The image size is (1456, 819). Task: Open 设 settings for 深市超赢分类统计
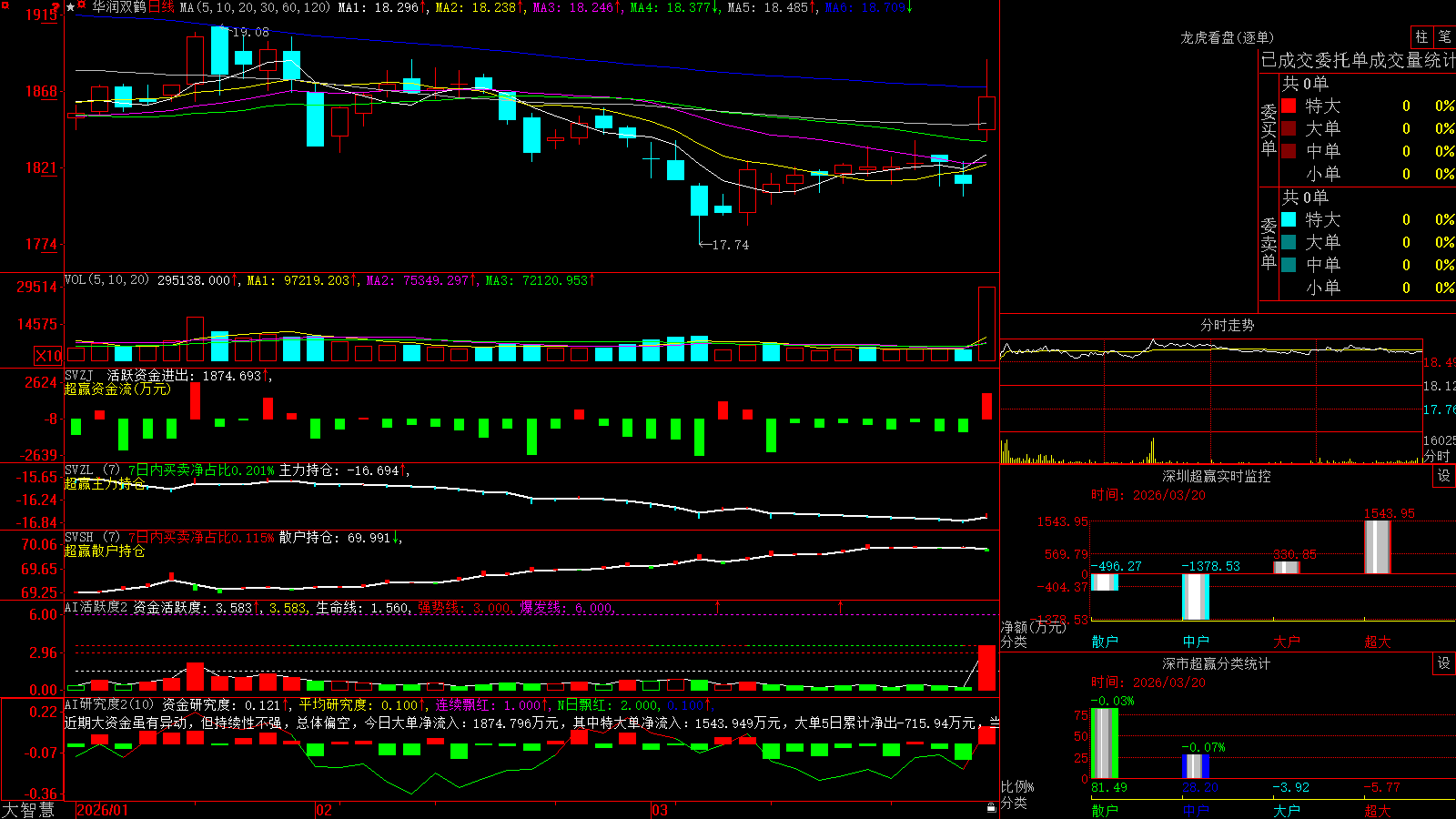click(x=1444, y=663)
